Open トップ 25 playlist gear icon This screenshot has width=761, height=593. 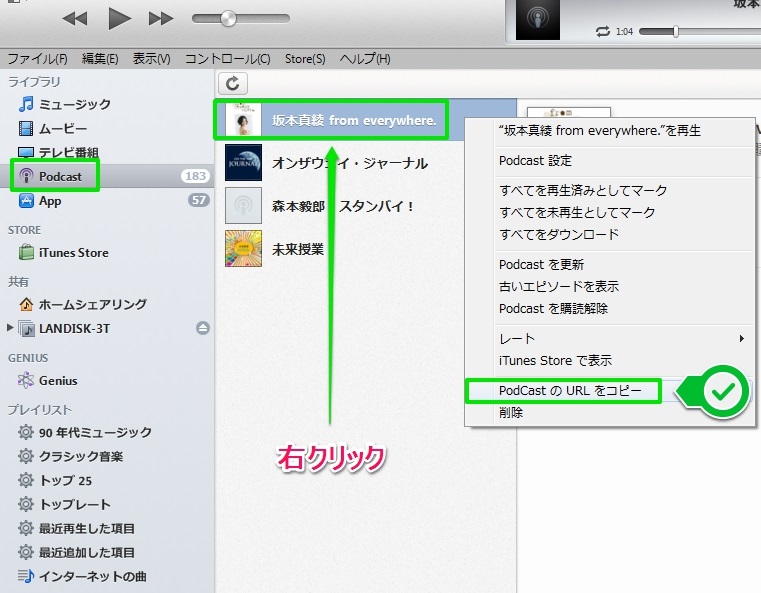click(x=26, y=480)
